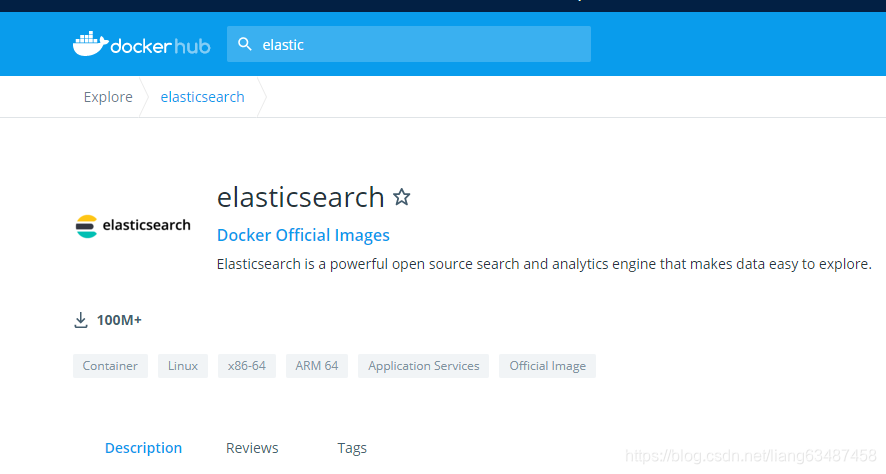Switch to the Description tab
886x474 pixels.
click(x=144, y=448)
